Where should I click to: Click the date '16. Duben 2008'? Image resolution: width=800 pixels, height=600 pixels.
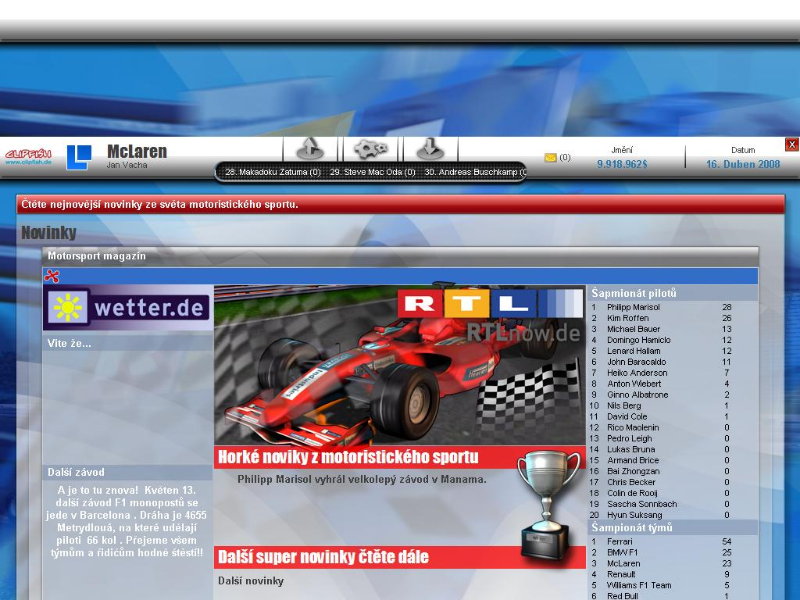(742, 164)
